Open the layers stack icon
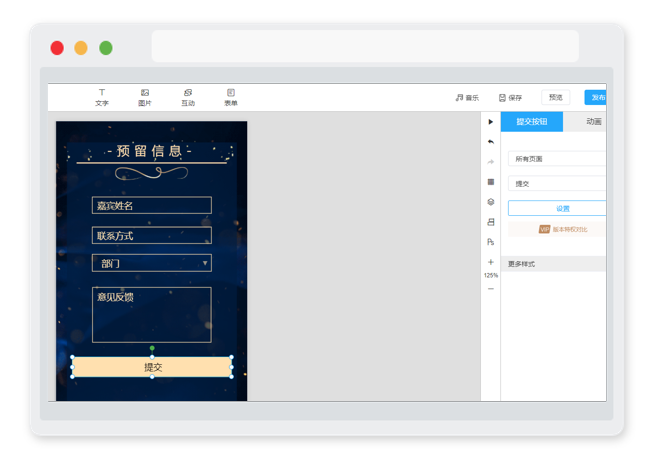The image size is (660, 460). tap(490, 202)
